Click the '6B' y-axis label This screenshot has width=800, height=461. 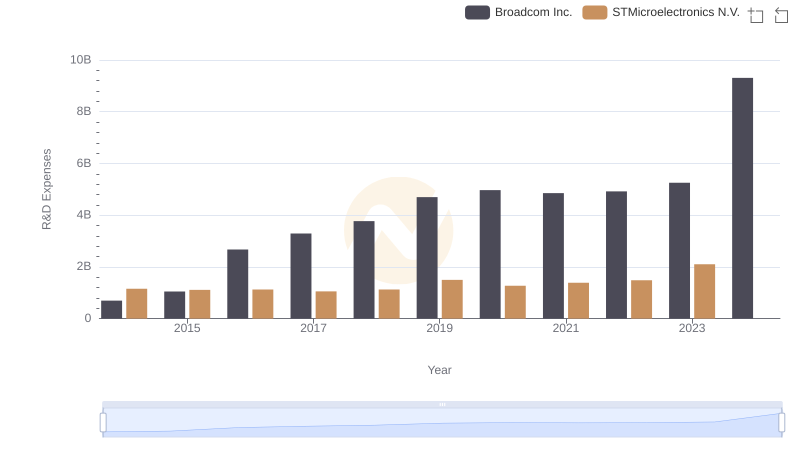tap(84, 163)
